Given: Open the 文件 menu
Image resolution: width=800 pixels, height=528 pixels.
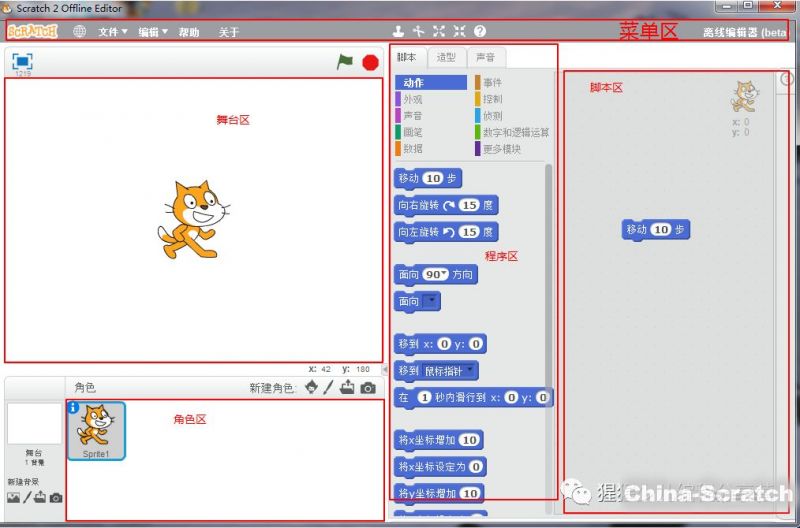Looking at the screenshot, I should point(112,32).
